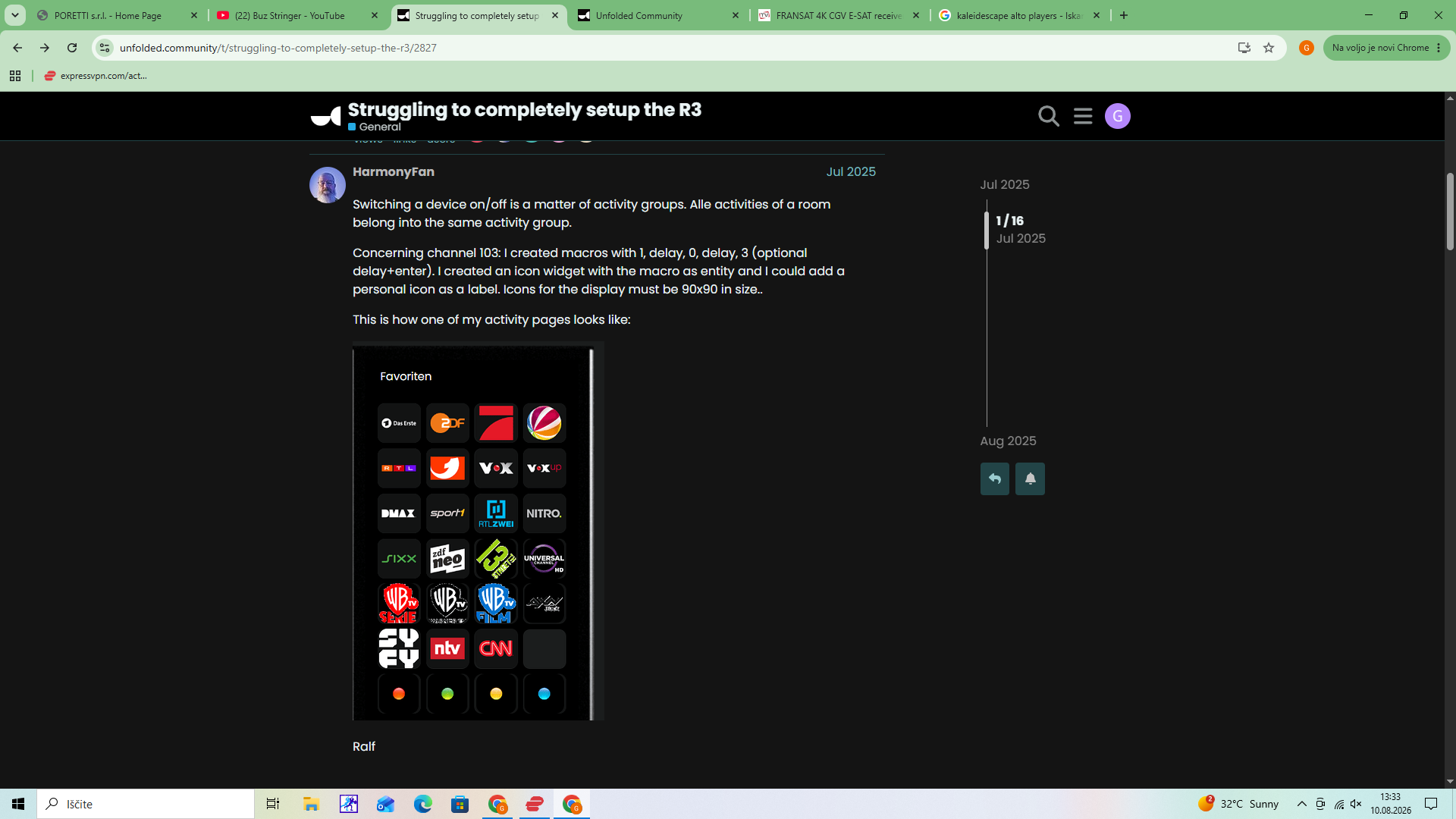Screen dimensions: 1456x819
Task: Click the topic title in header
Action: click(525, 109)
